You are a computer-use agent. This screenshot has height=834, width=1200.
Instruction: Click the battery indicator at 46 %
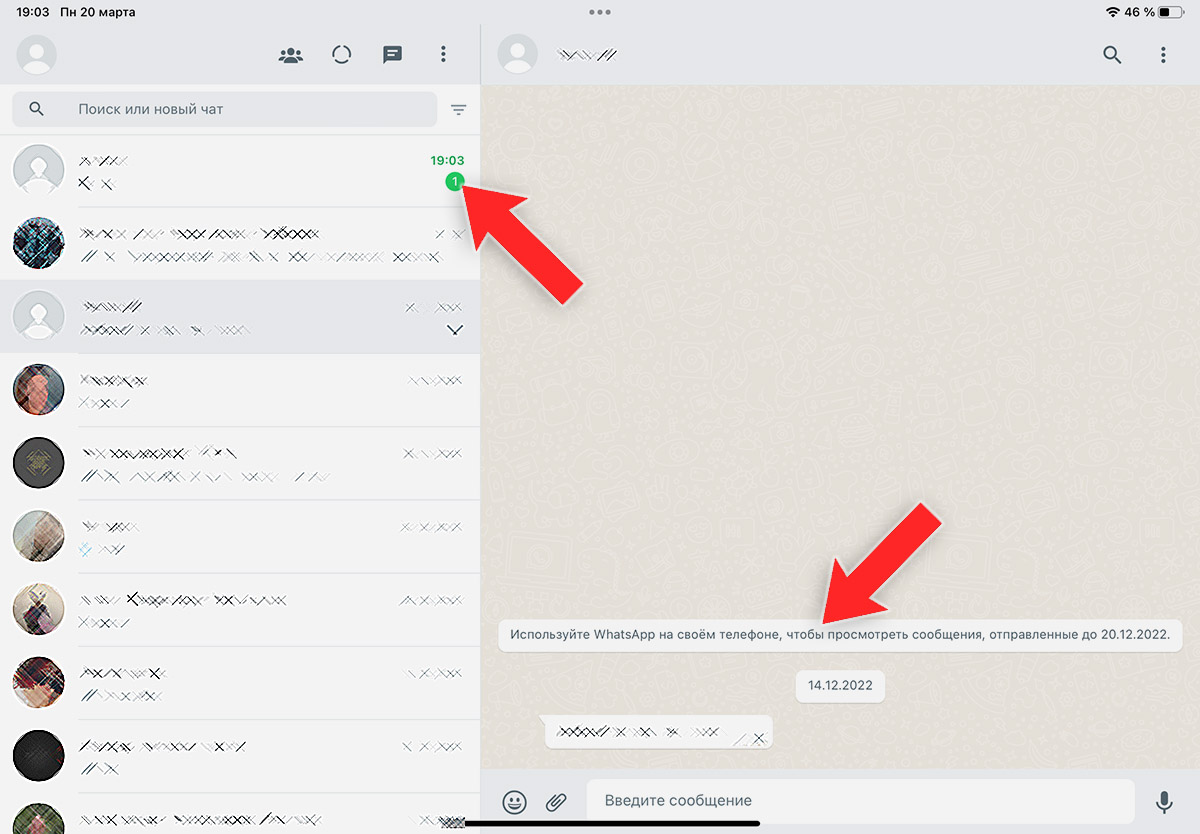[1169, 12]
